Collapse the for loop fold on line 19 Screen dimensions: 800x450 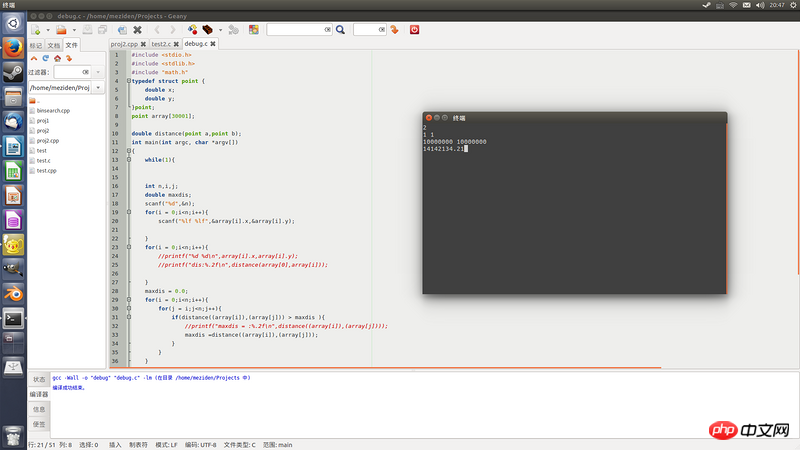129,212
